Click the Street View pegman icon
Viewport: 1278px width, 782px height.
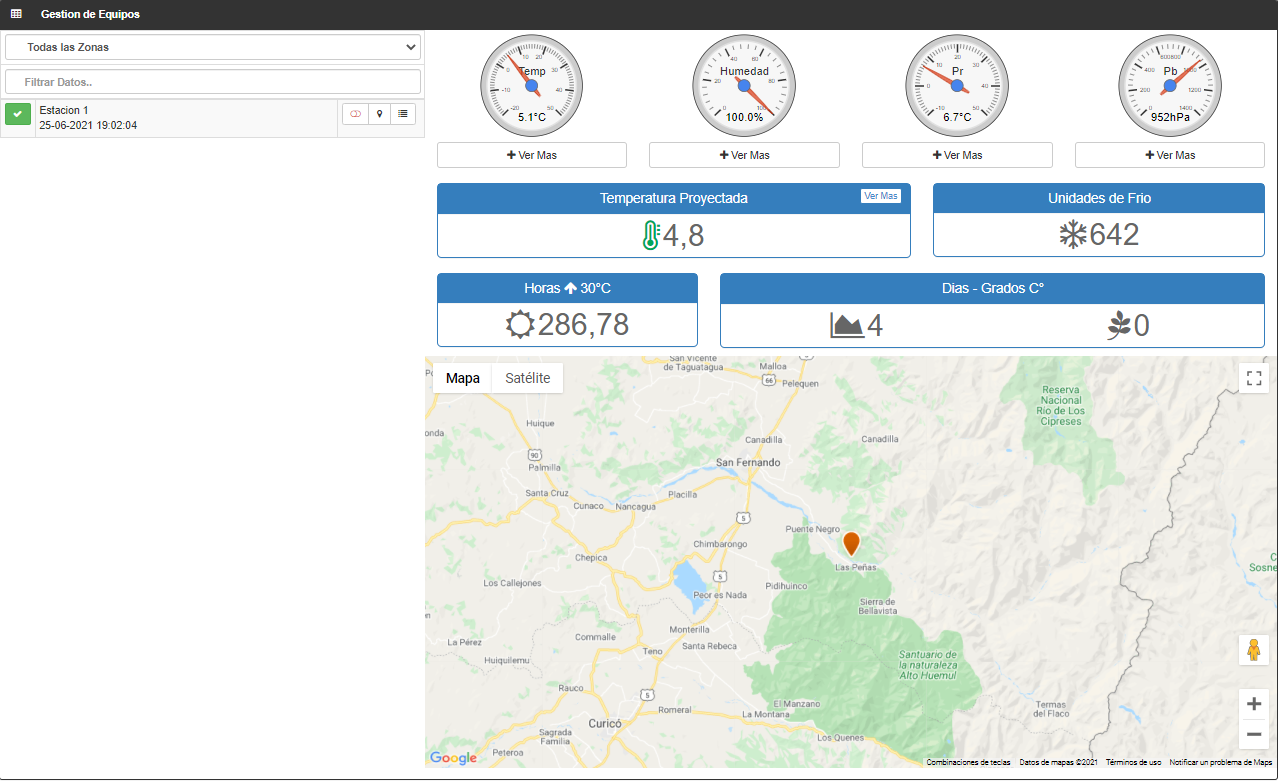click(x=1254, y=650)
